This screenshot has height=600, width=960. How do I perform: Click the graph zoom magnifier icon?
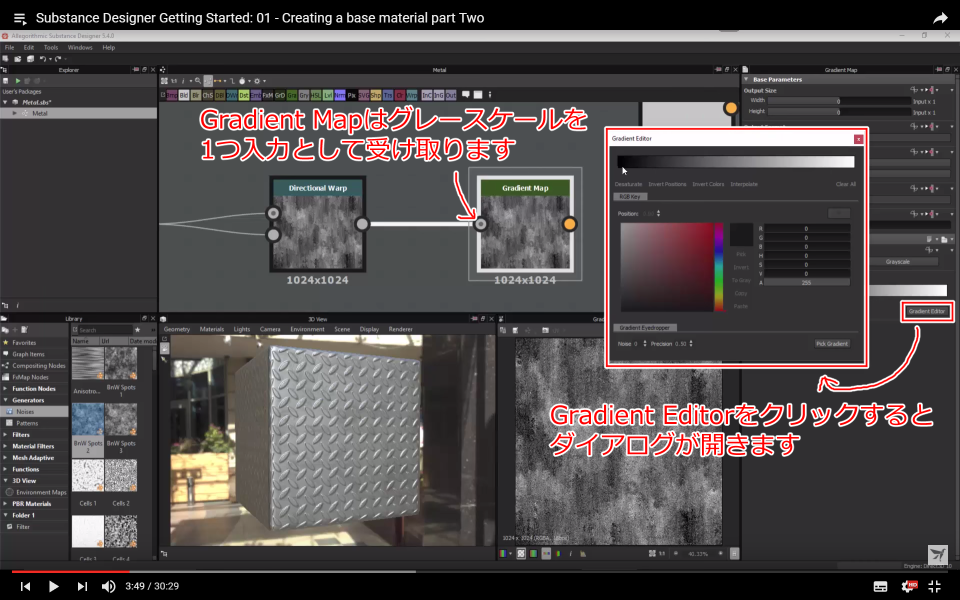click(198, 81)
